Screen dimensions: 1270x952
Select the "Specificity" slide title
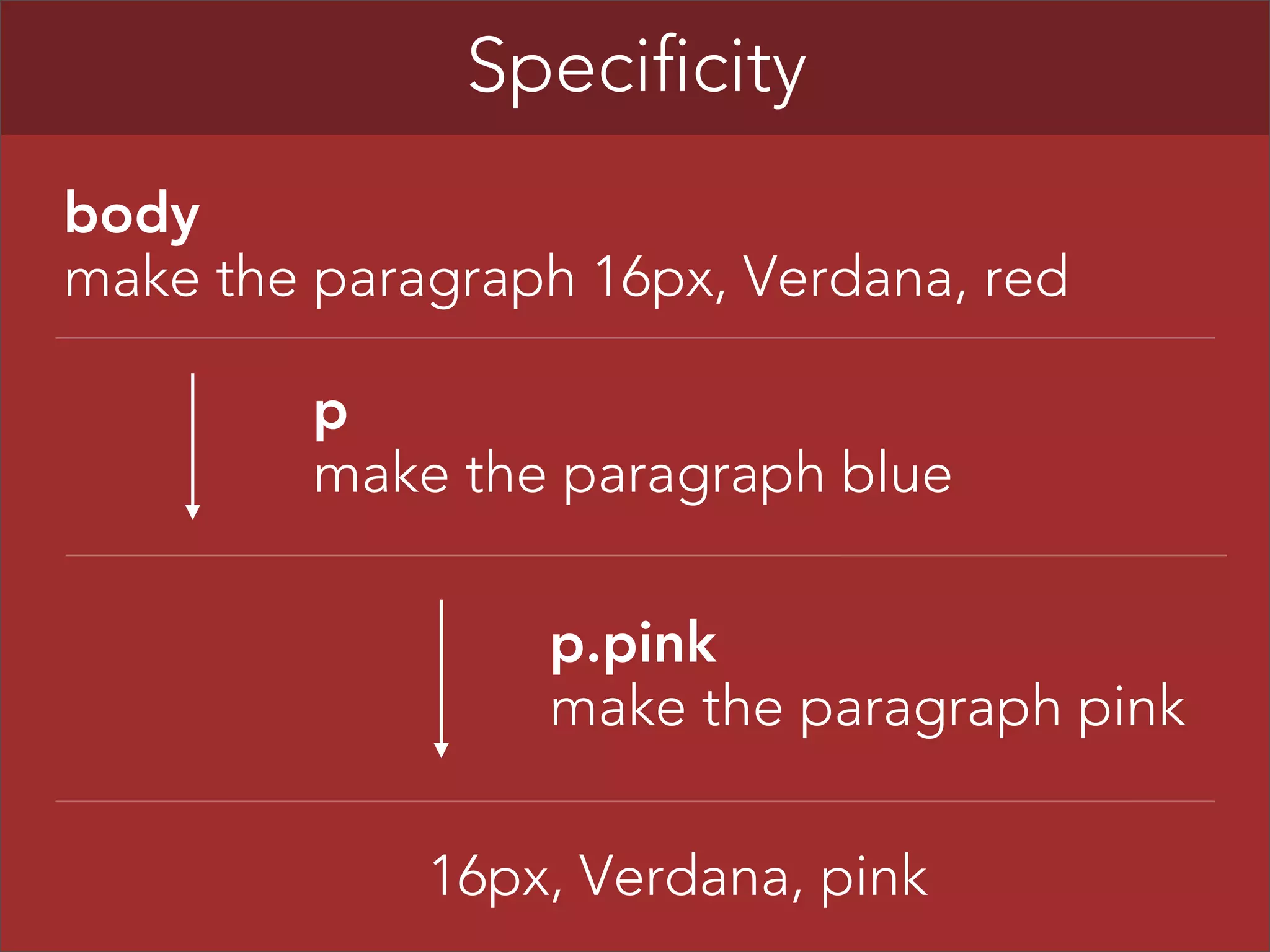(x=636, y=67)
